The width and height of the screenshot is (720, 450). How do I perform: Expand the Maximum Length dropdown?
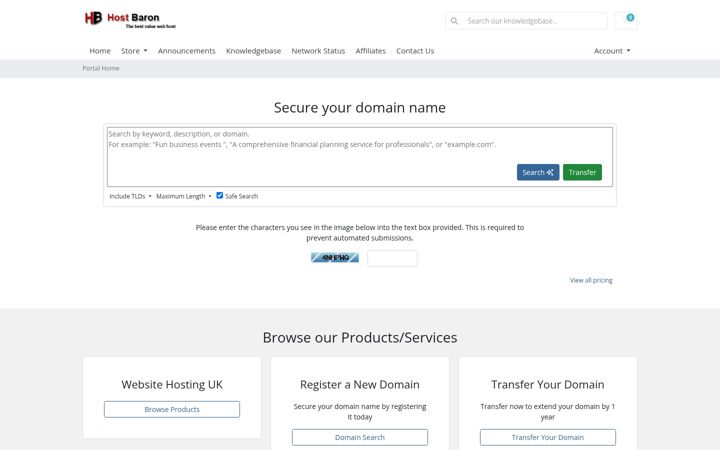(x=184, y=196)
